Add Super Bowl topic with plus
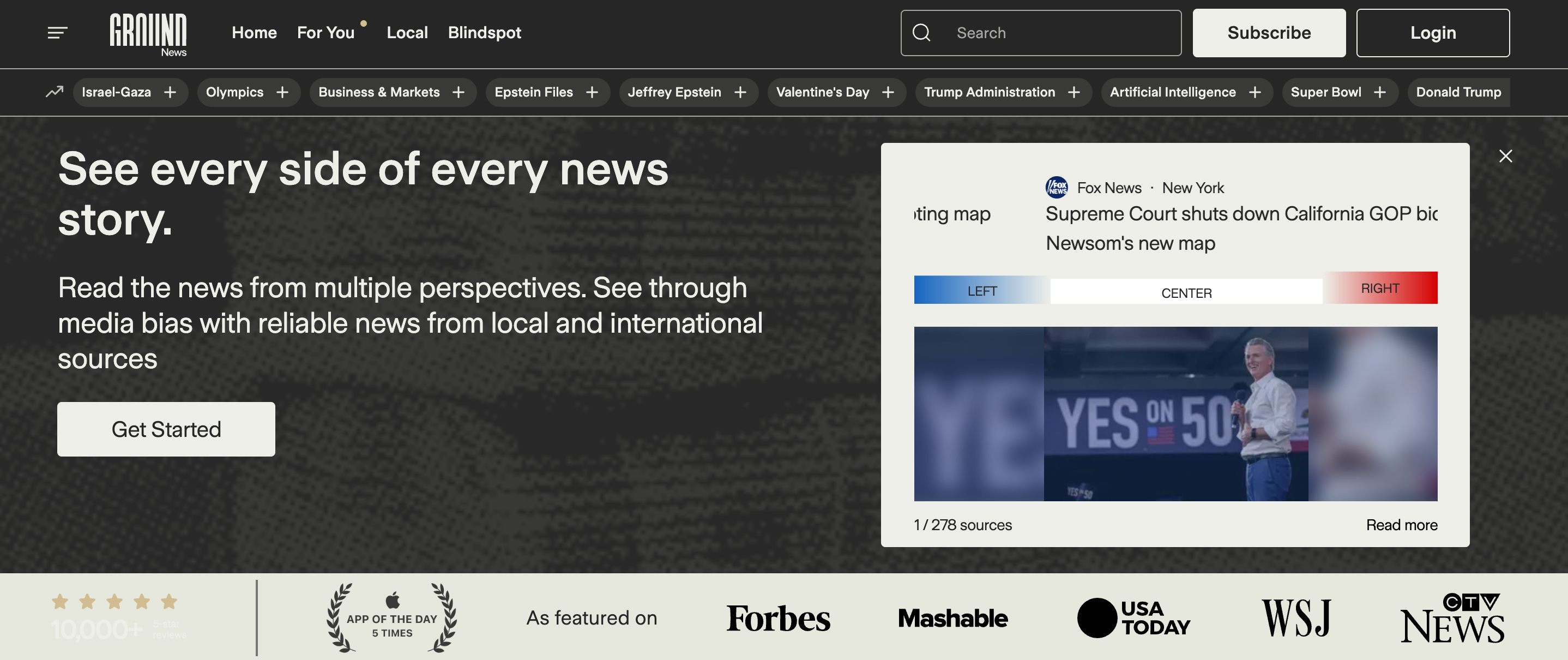Screen dimensions: 1568x660 [x=1380, y=92]
